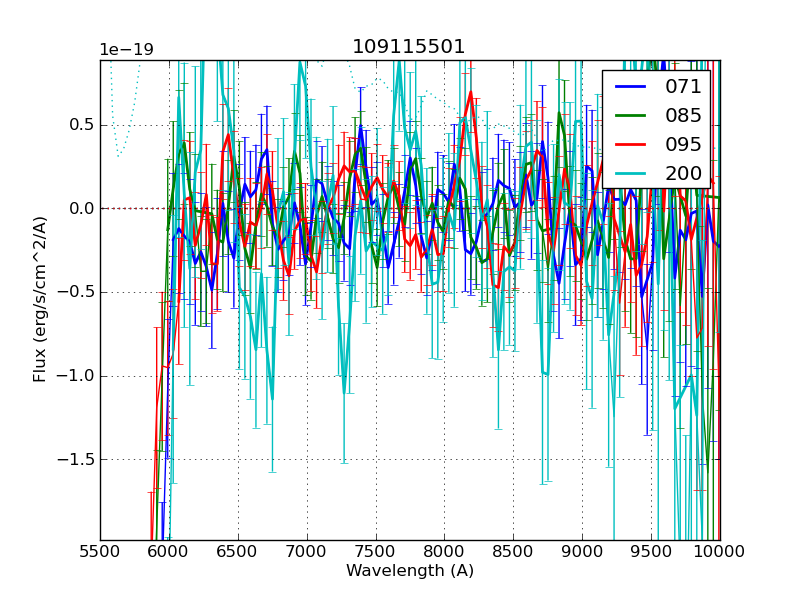Select the 095 legend label

pyautogui.click(x=684, y=144)
